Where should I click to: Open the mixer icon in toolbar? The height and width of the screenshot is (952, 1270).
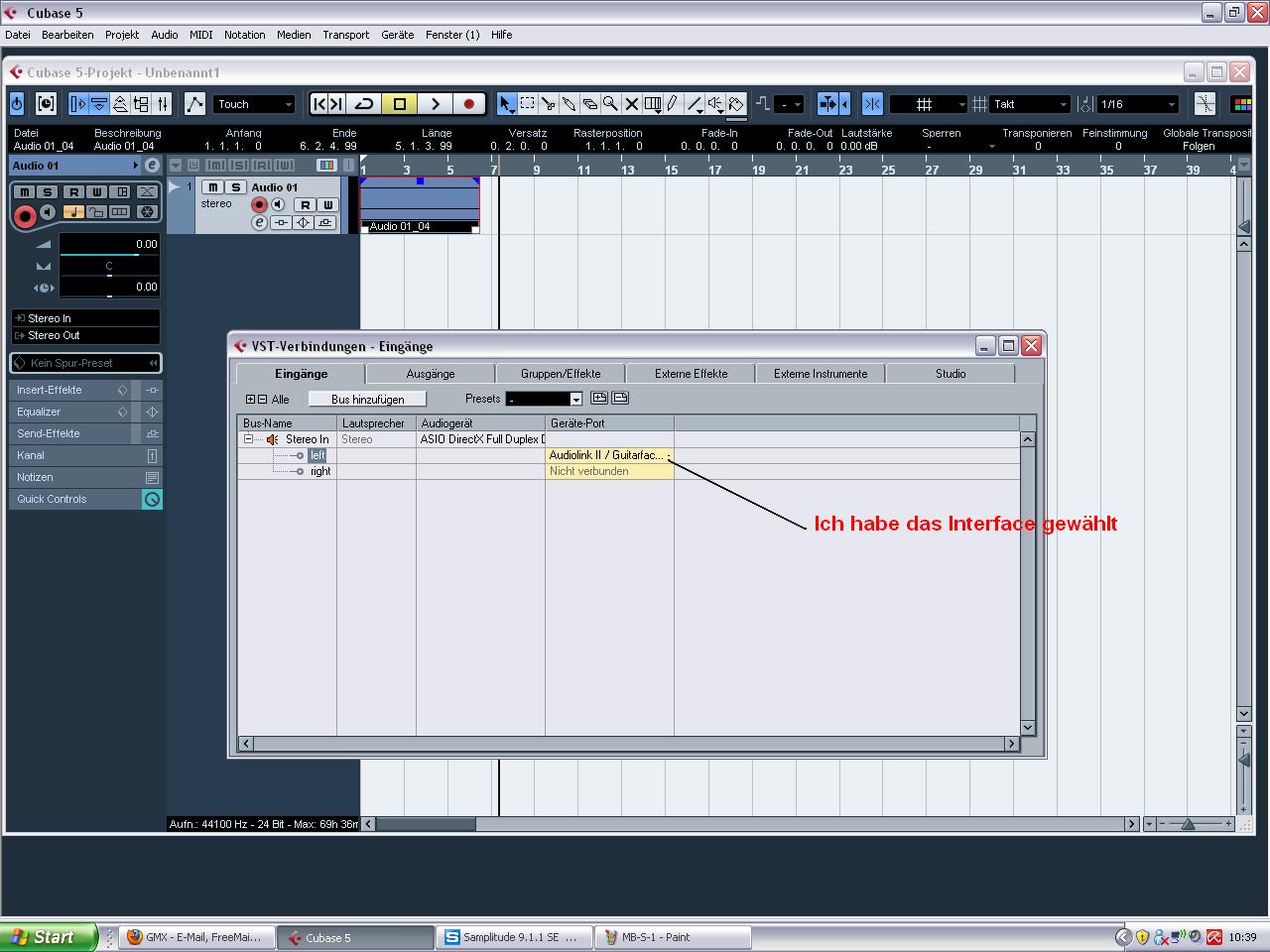(x=162, y=103)
